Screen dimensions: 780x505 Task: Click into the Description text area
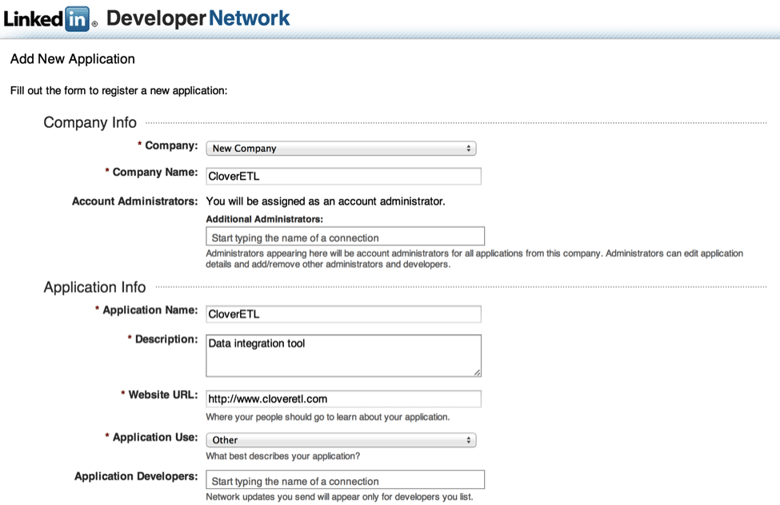click(343, 355)
